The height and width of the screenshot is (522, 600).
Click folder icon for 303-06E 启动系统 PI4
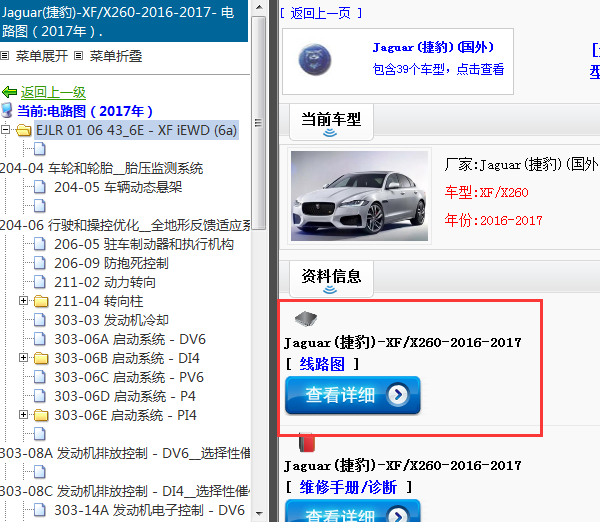[41, 415]
